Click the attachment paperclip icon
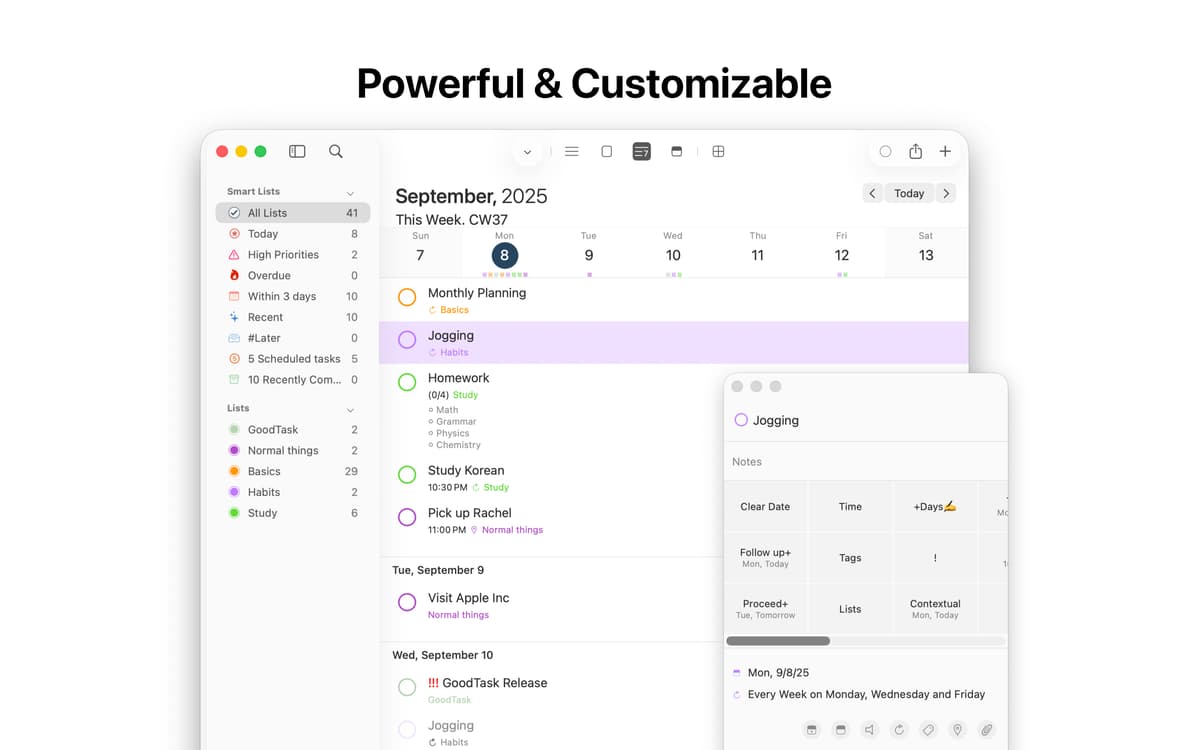Viewport: 1200px width, 750px height. pyautogui.click(x=986, y=730)
